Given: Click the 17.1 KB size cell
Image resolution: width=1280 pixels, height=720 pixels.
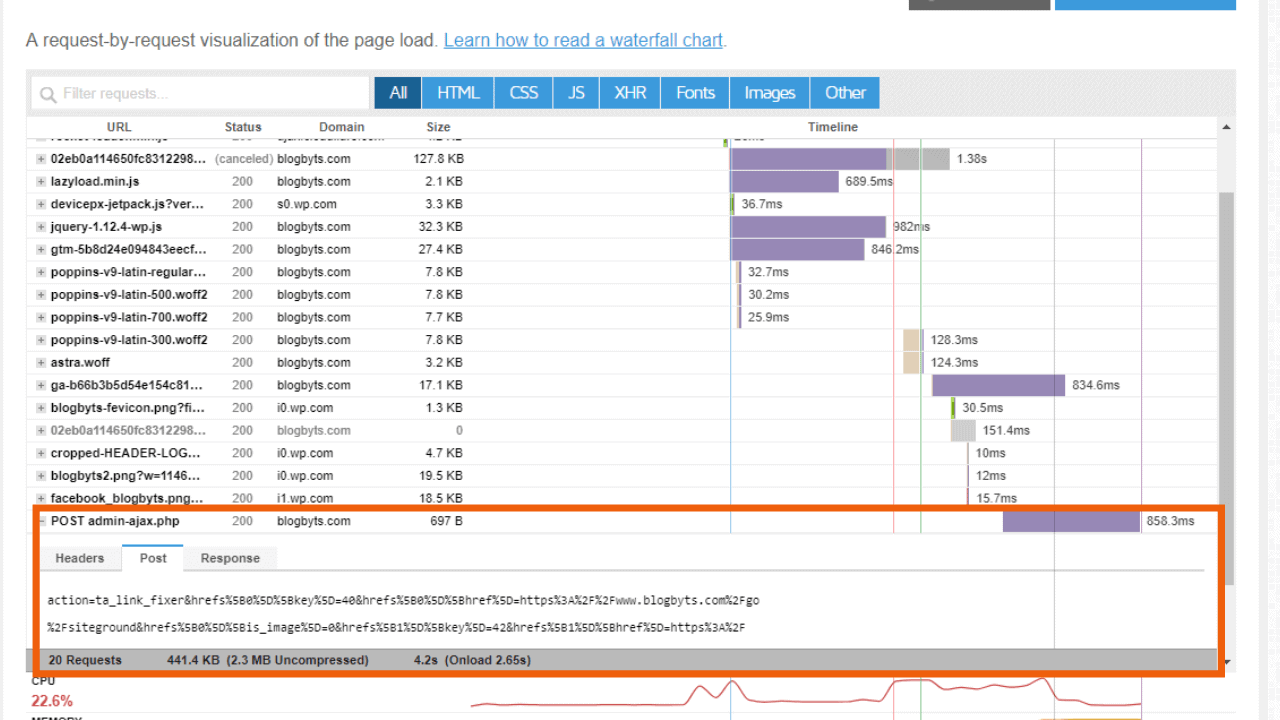Looking at the screenshot, I should point(441,385).
